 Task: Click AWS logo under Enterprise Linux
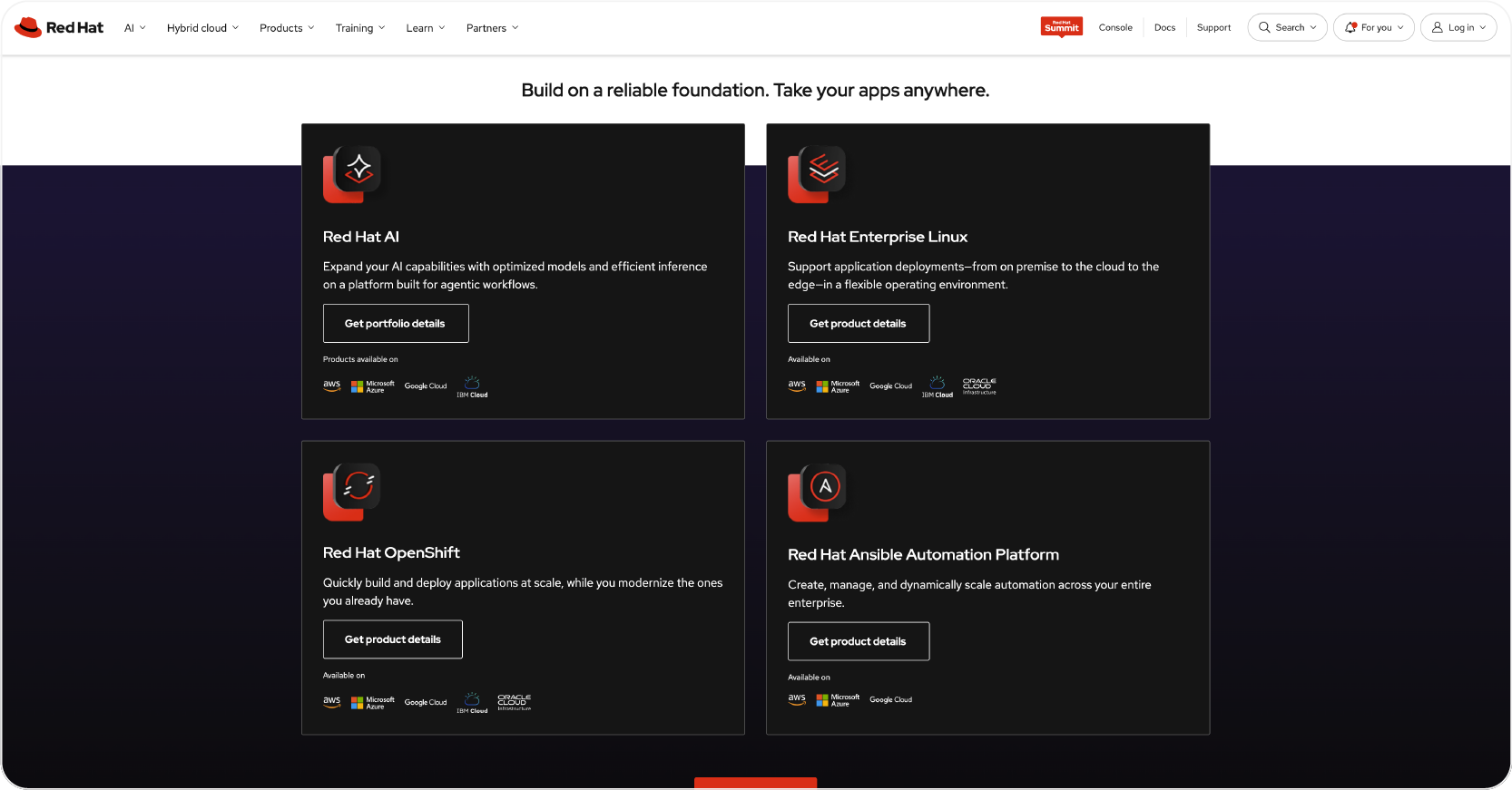click(x=797, y=385)
